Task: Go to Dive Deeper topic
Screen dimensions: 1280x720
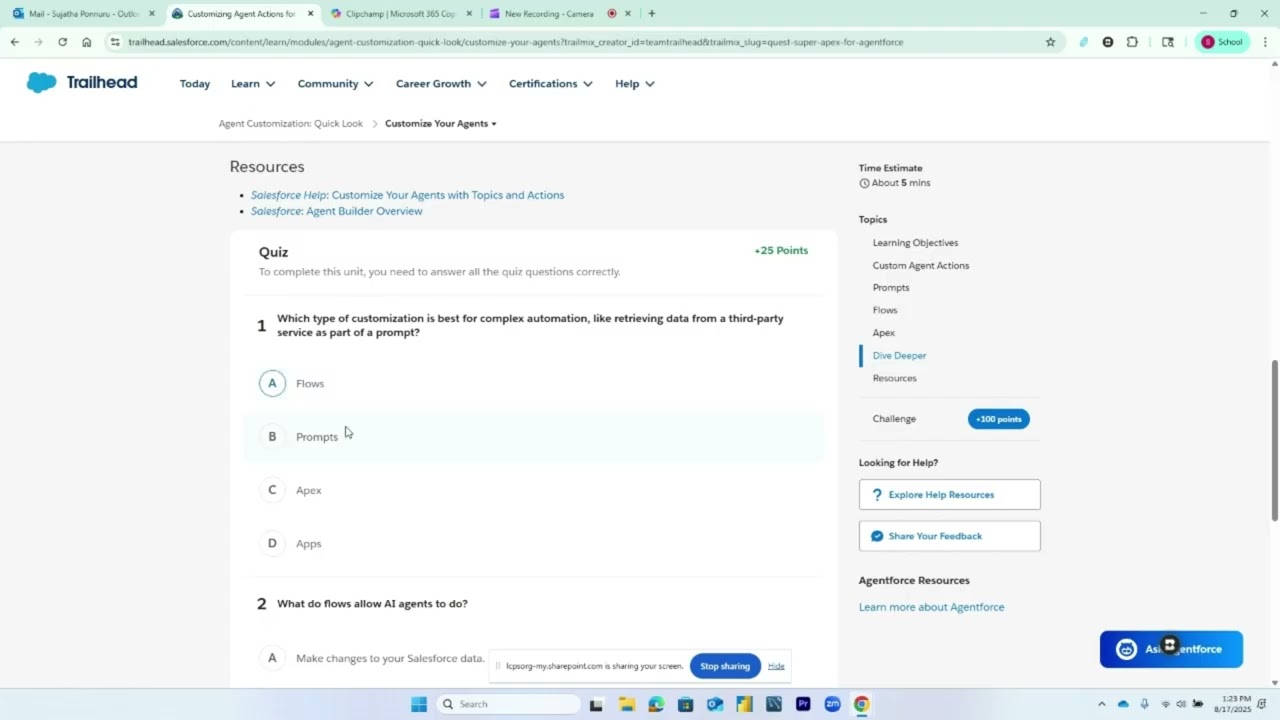Action: 899,356
